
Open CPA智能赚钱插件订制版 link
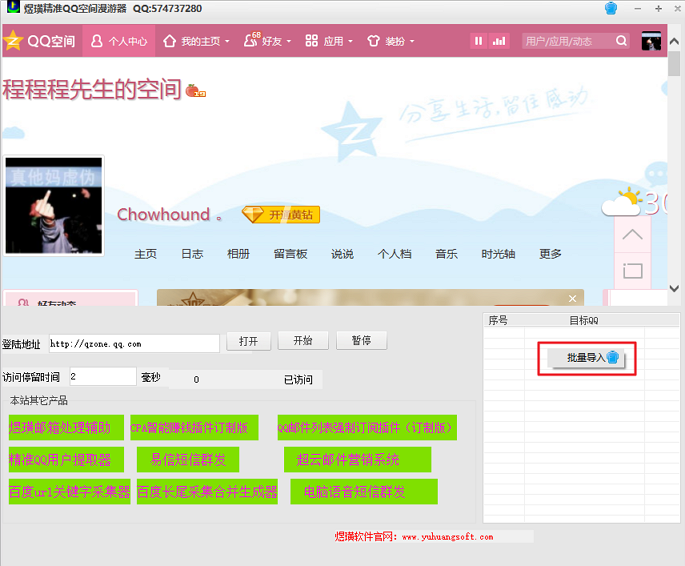tap(194, 428)
